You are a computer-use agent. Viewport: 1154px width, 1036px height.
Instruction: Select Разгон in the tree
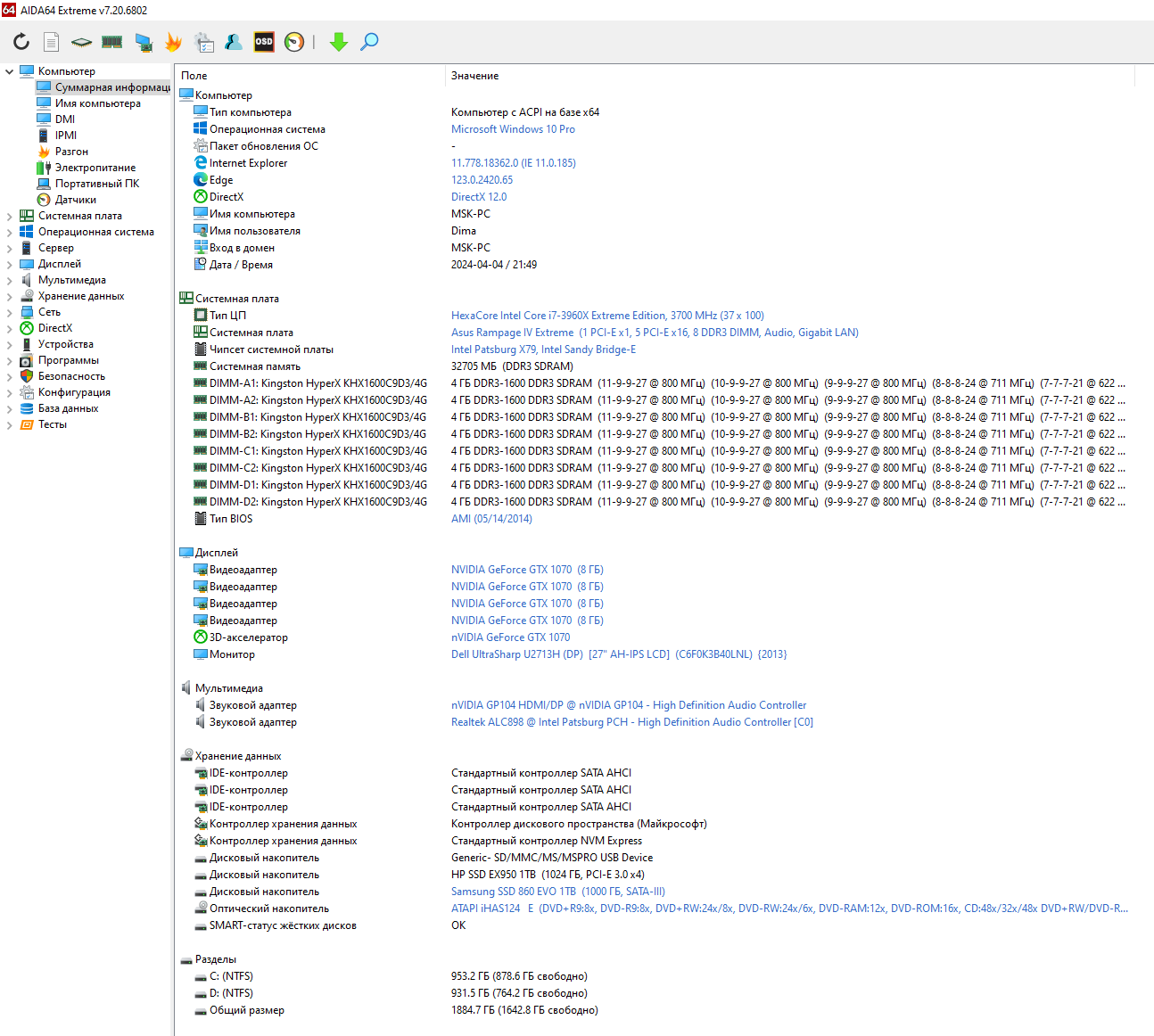(71, 152)
